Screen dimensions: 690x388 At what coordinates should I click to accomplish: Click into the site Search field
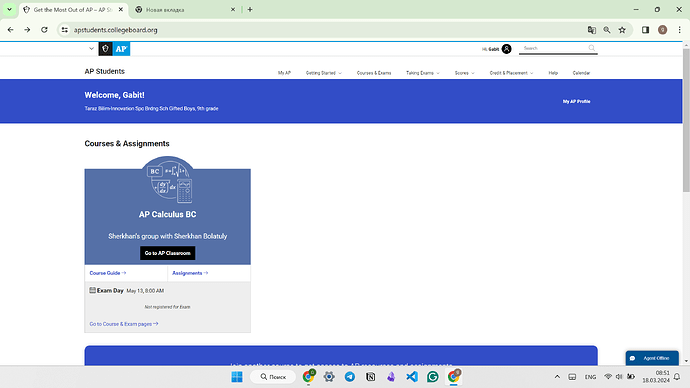click(554, 48)
